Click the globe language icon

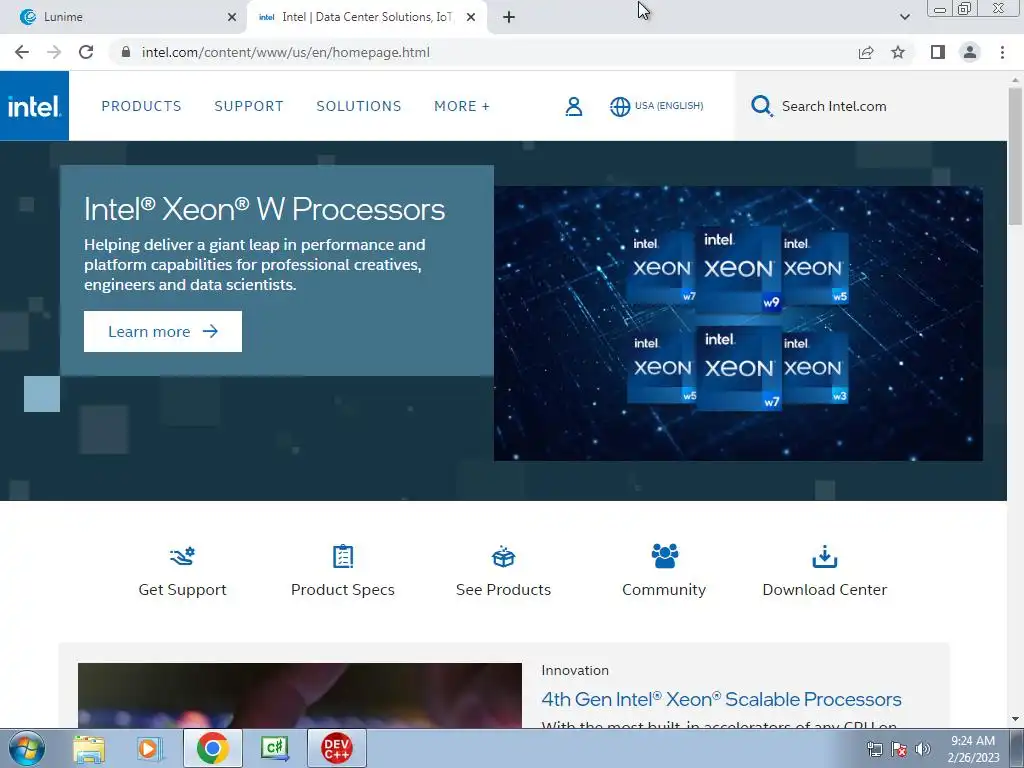[x=620, y=106]
